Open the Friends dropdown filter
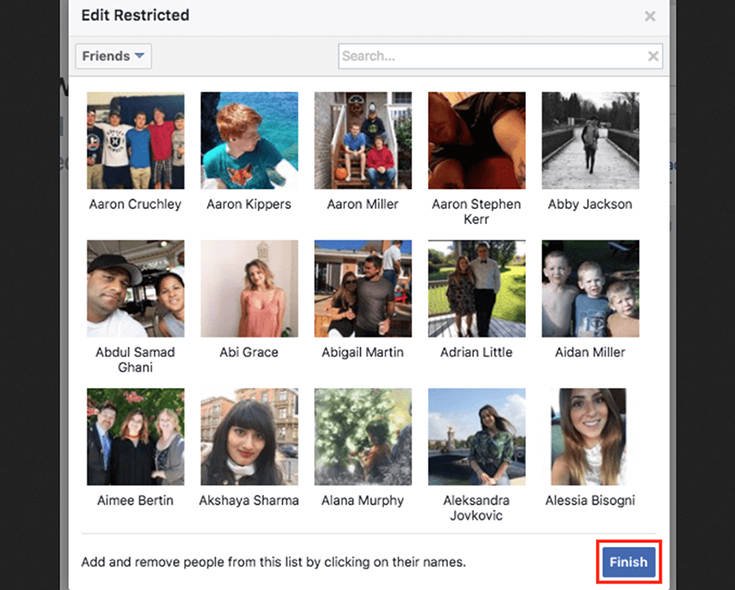The height and width of the screenshot is (590, 735). point(113,56)
